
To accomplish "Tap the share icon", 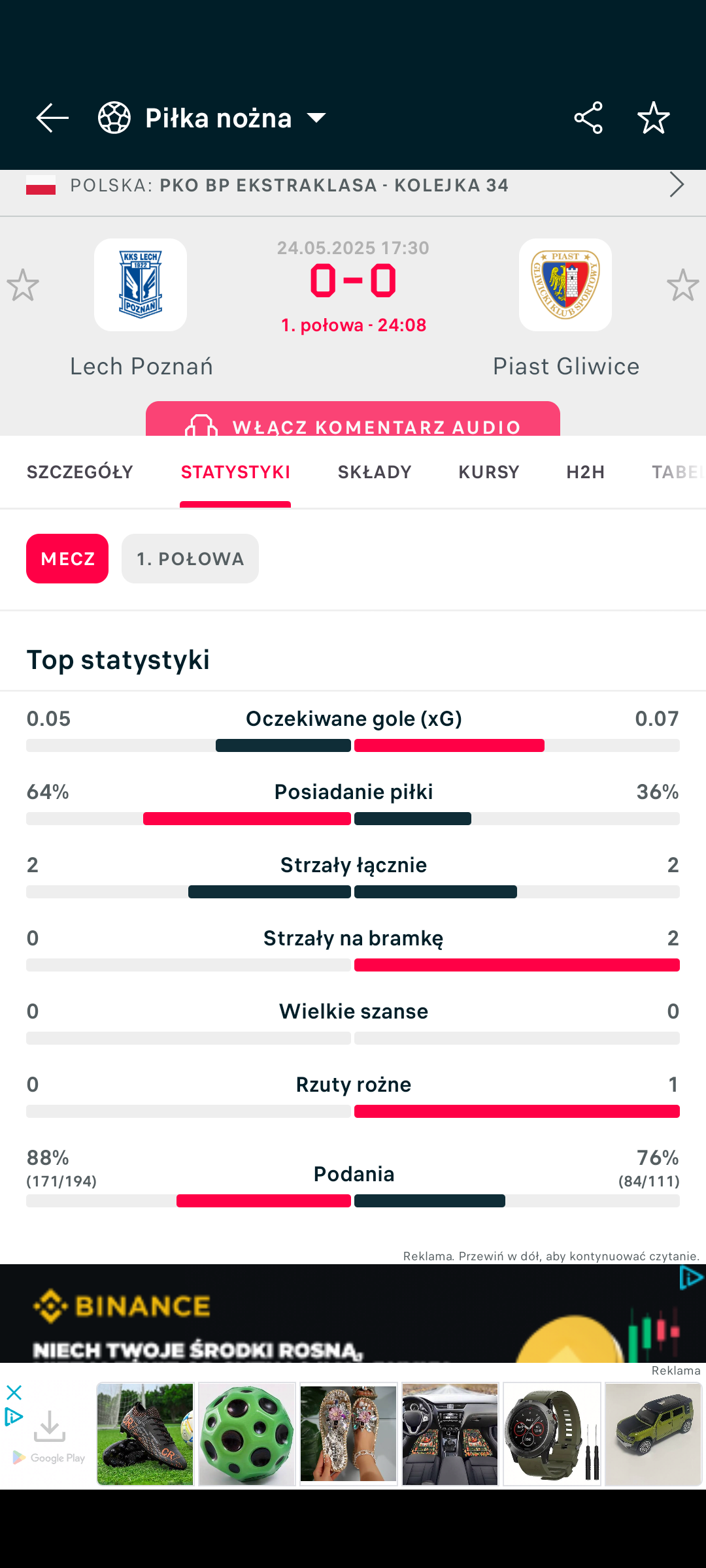I will pyautogui.click(x=588, y=118).
